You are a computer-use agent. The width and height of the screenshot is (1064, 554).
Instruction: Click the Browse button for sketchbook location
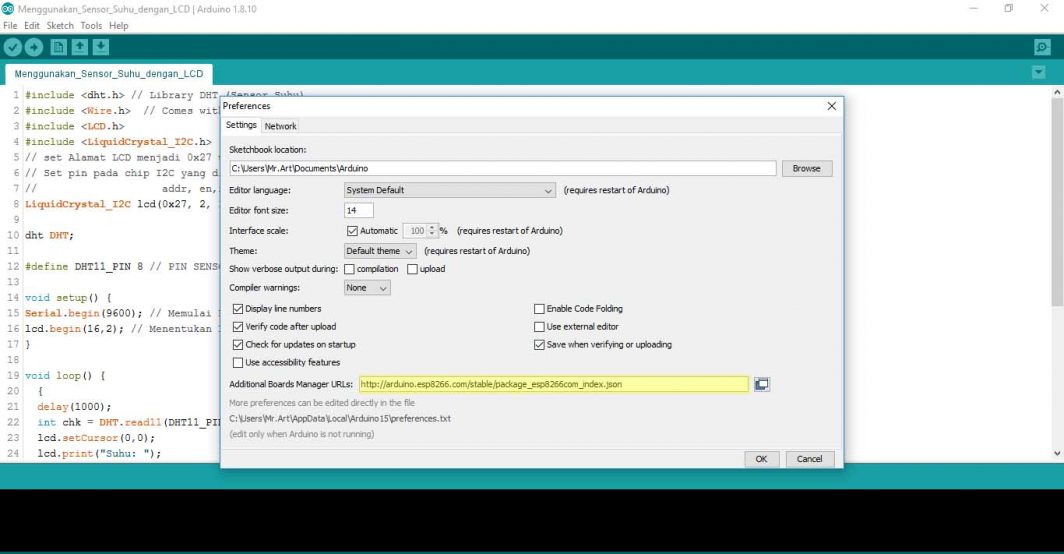[x=806, y=168]
